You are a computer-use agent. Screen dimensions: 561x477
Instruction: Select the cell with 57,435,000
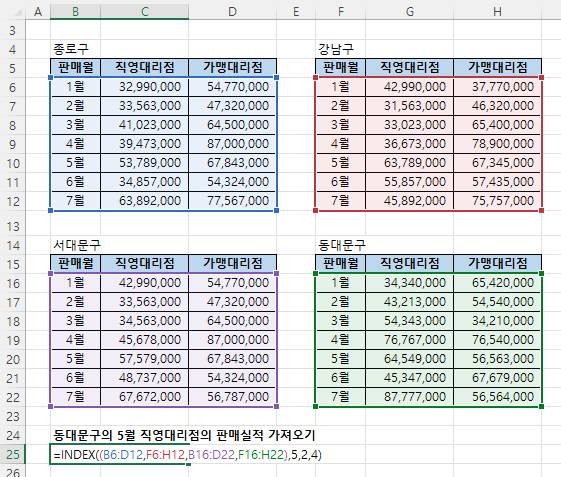point(497,182)
